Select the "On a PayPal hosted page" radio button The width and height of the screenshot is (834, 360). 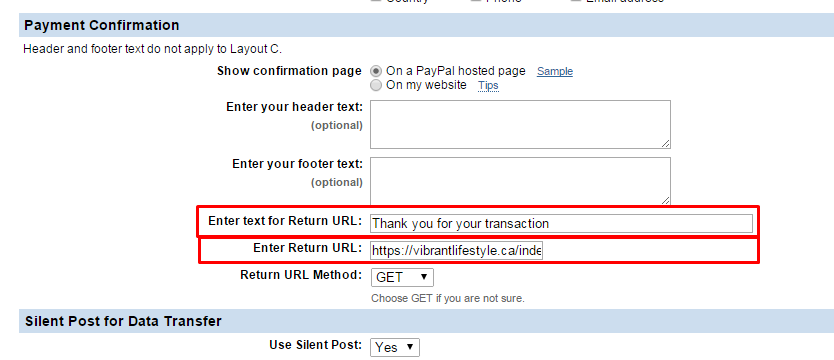(x=376, y=71)
